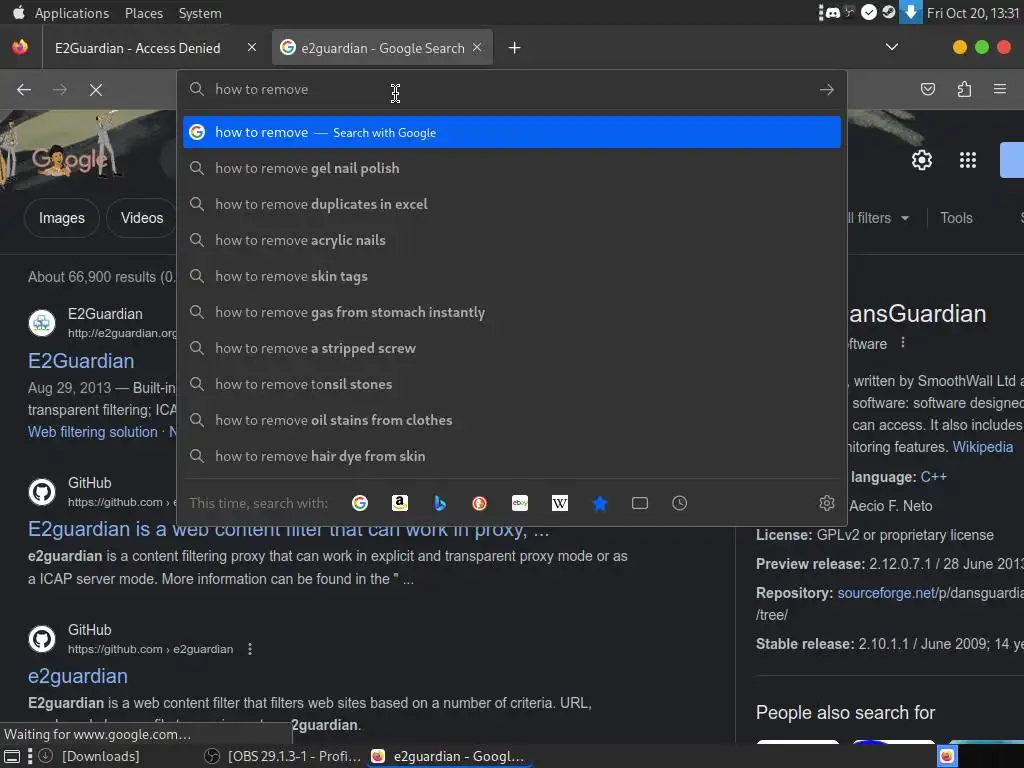Open a new tab with plus button
Viewport: 1024px width, 768px height.
(515, 48)
